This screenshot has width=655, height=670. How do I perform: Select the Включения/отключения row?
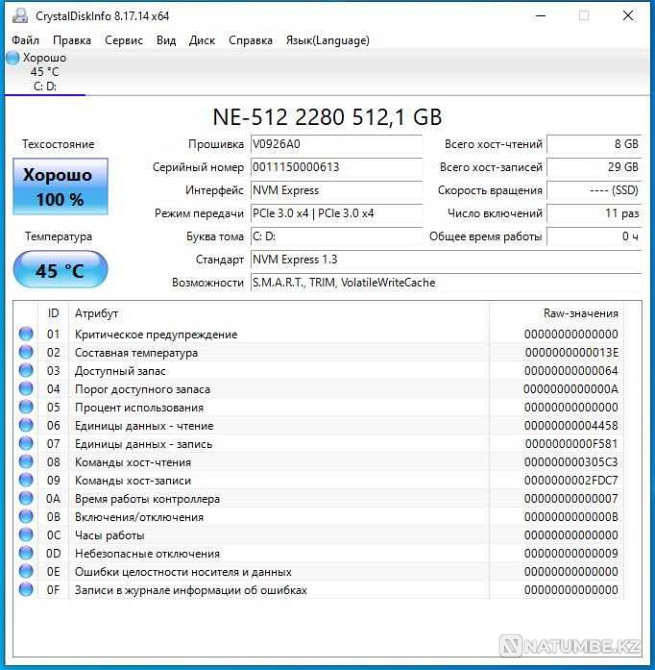[318, 517]
